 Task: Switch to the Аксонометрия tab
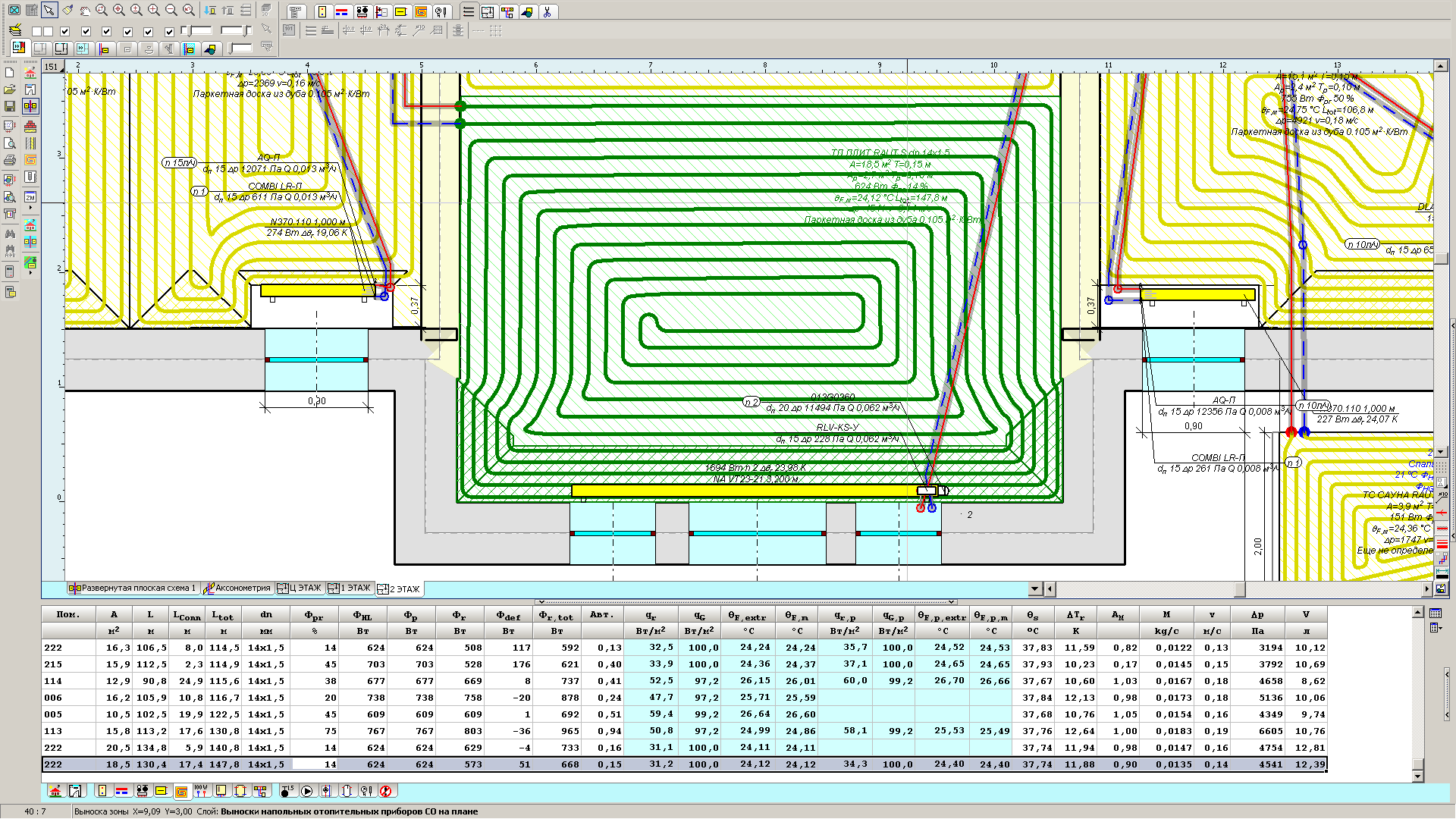pos(237,588)
